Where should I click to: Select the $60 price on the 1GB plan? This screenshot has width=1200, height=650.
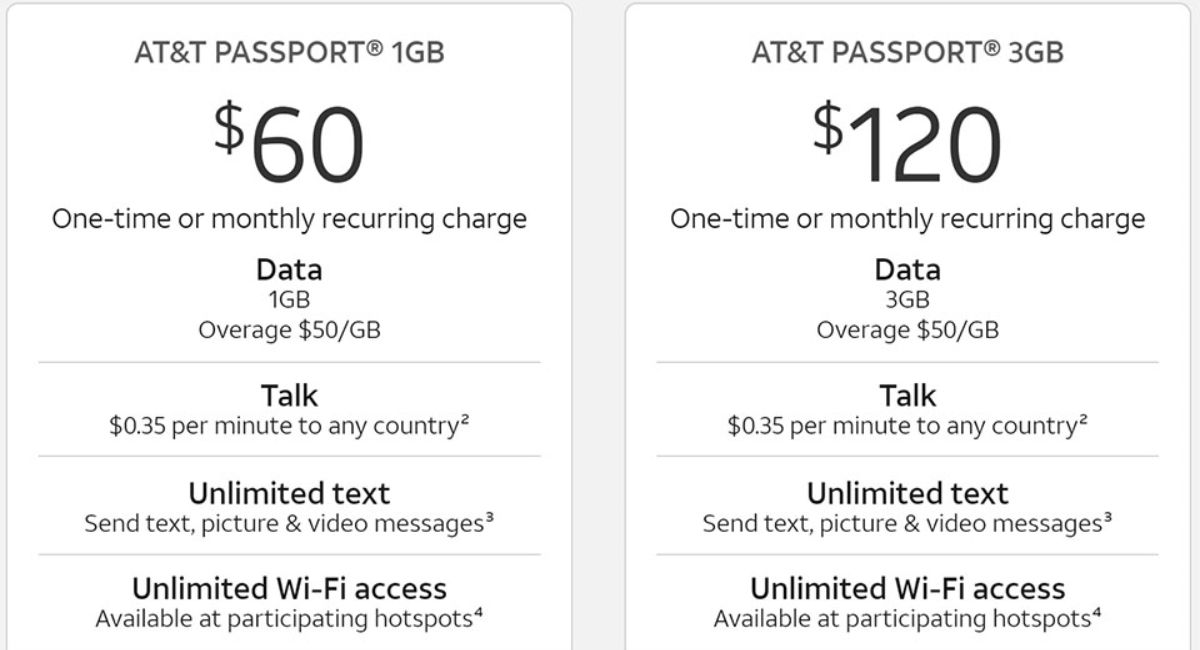point(289,143)
